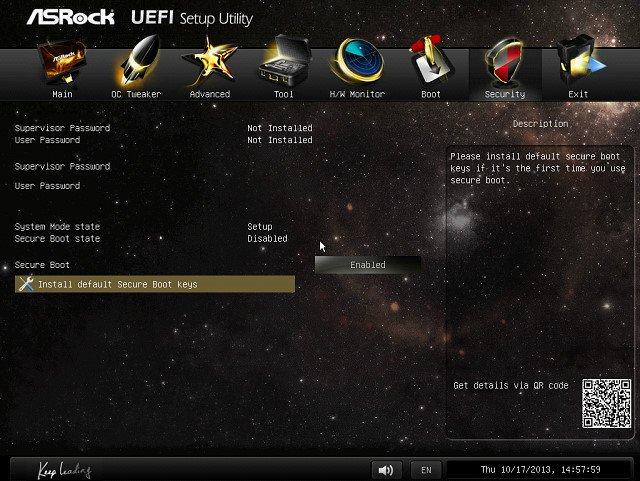Select the User Password setting entry
The height and width of the screenshot is (481, 640).
point(47,186)
